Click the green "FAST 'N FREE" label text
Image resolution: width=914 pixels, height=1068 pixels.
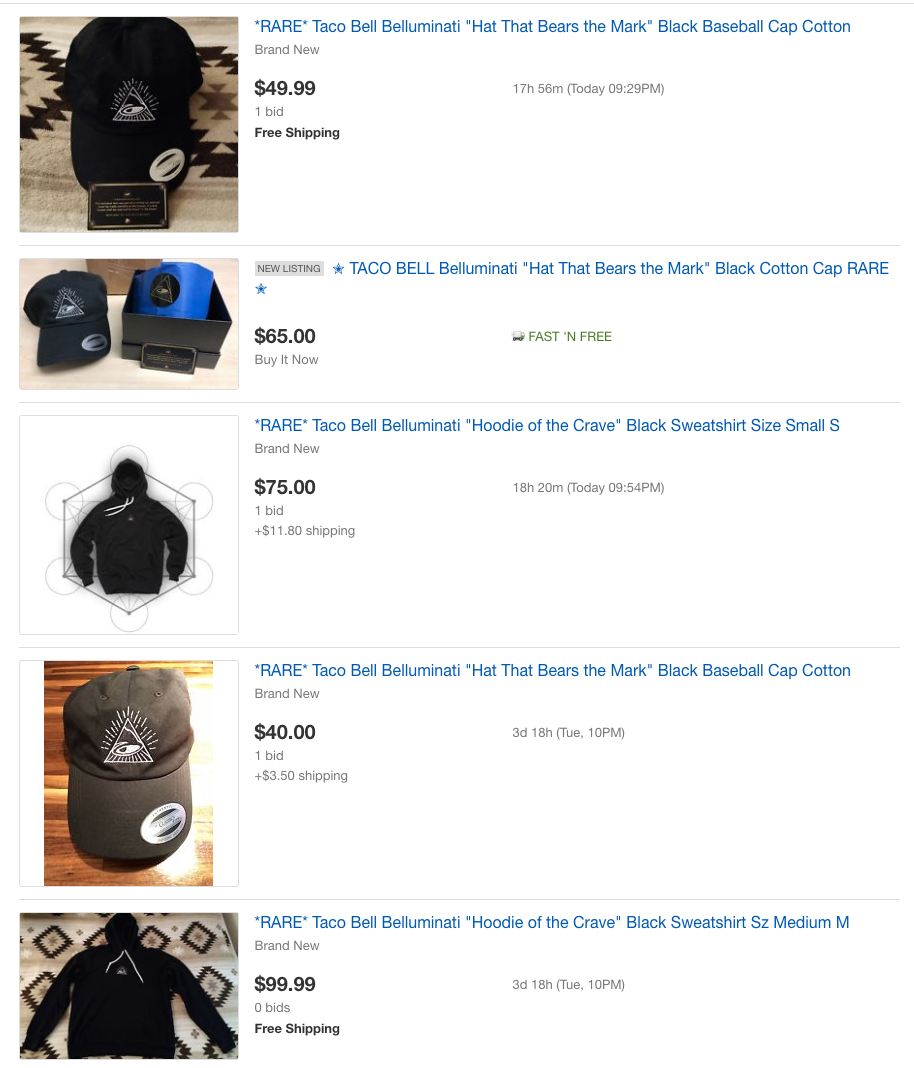(x=570, y=337)
